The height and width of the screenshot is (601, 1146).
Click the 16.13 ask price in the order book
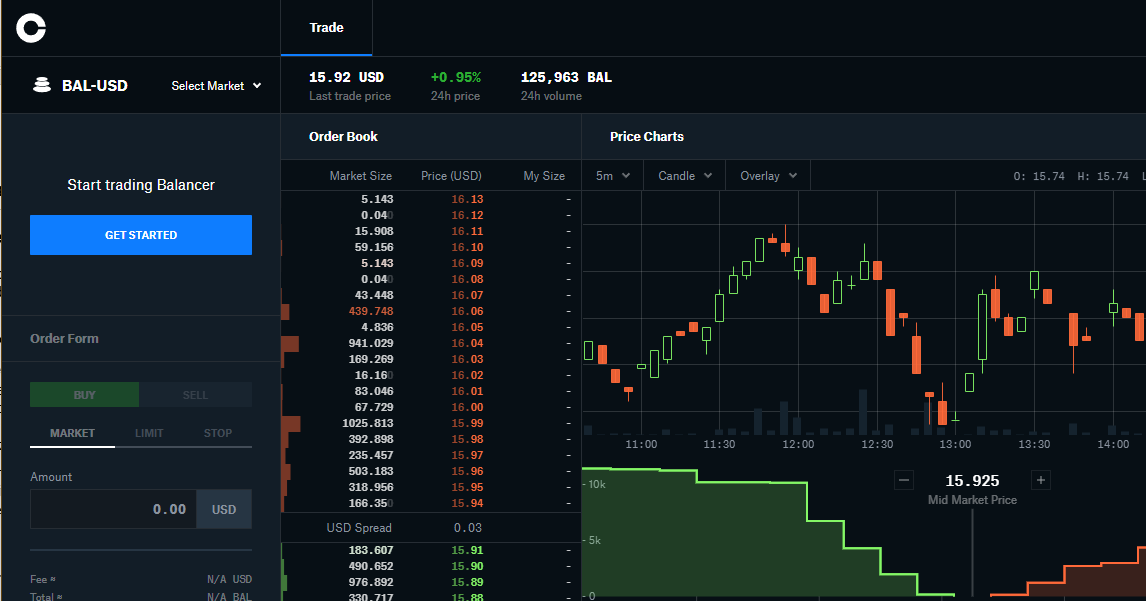click(466, 199)
